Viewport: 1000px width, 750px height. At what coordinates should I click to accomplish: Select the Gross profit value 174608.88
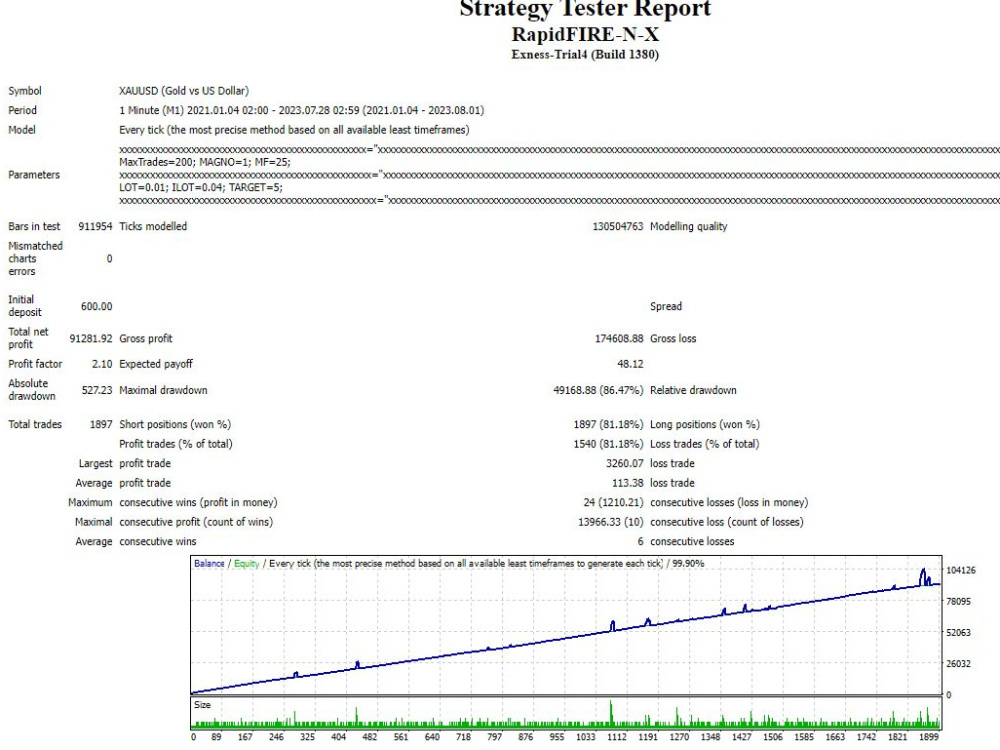pos(619,339)
